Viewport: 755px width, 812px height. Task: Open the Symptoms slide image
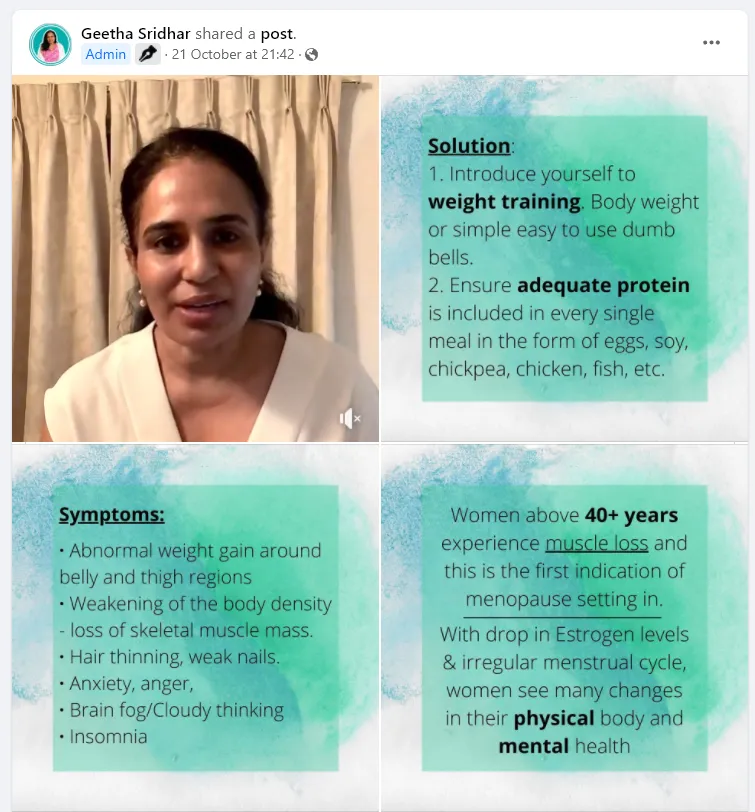(195, 628)
